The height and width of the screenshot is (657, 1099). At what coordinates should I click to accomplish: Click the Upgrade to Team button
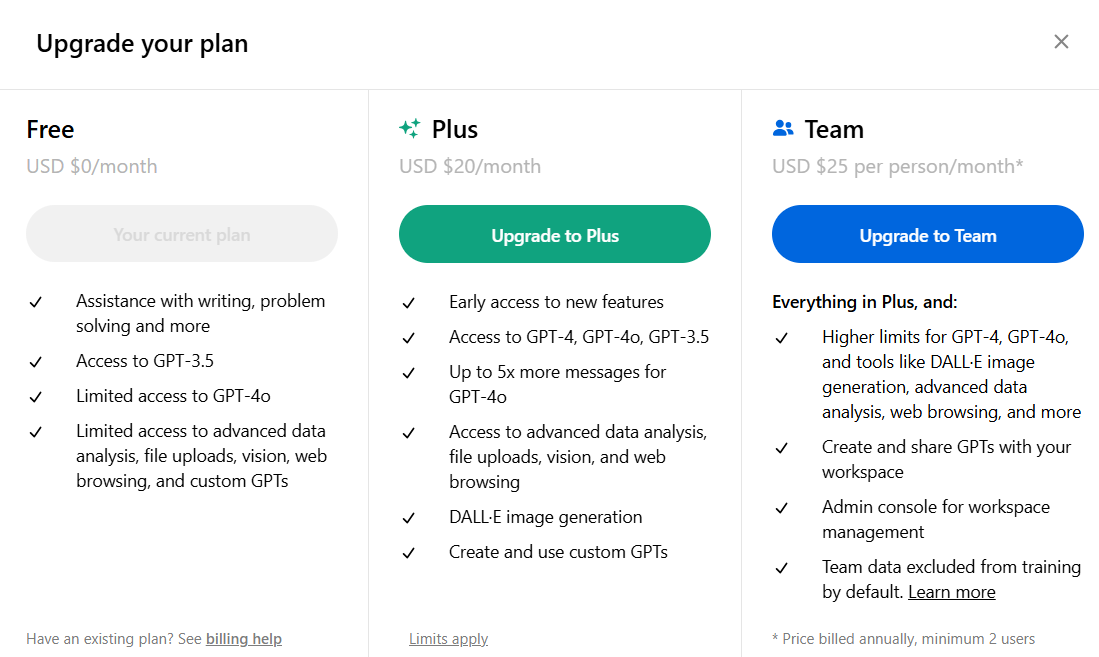pos(927,235)
